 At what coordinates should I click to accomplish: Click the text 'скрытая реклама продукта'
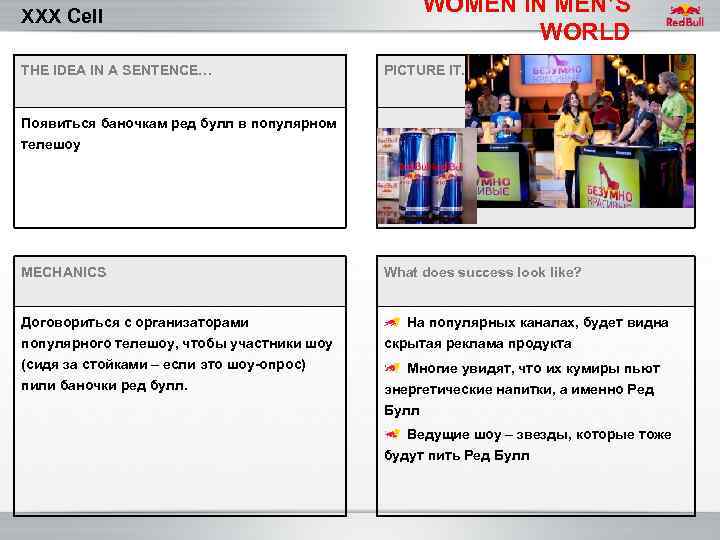tap(478, 343)
